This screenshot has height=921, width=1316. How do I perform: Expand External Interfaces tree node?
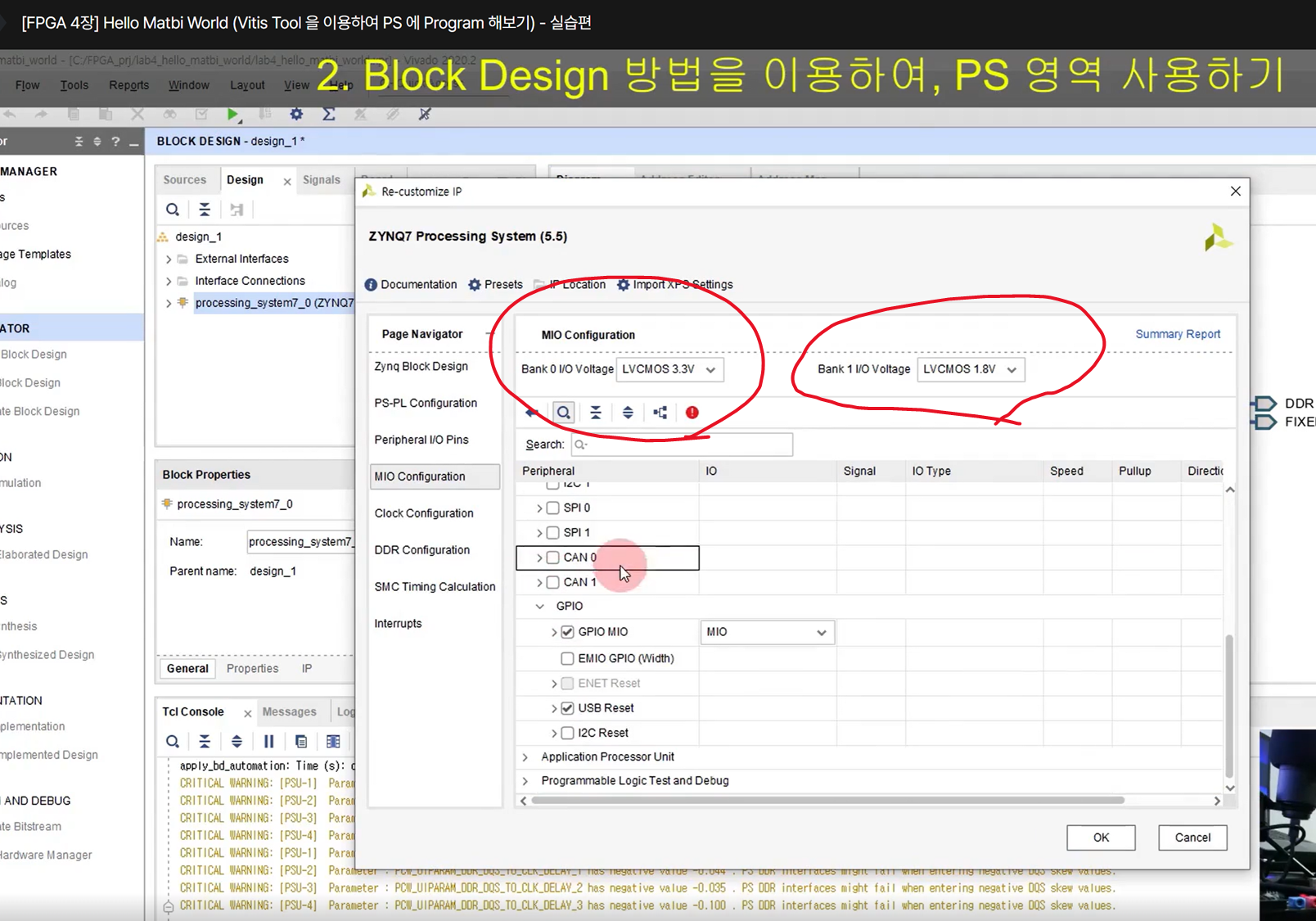coord(169,260)
